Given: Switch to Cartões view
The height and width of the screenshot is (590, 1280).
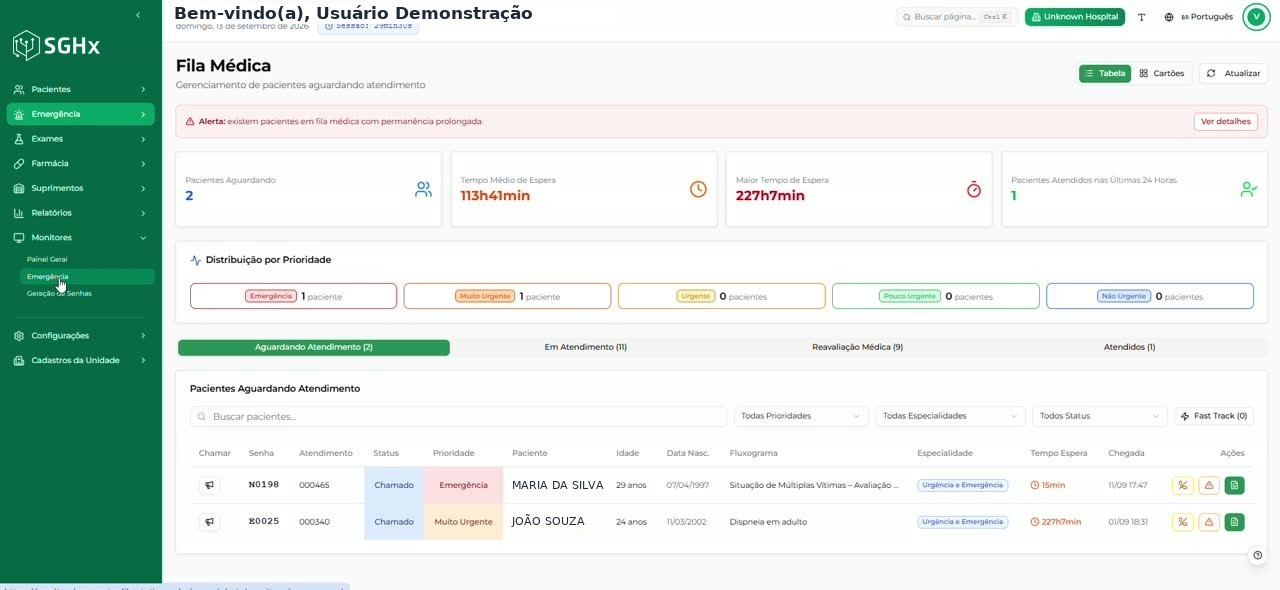Looking at the screenshot, I should (1162, 73).
